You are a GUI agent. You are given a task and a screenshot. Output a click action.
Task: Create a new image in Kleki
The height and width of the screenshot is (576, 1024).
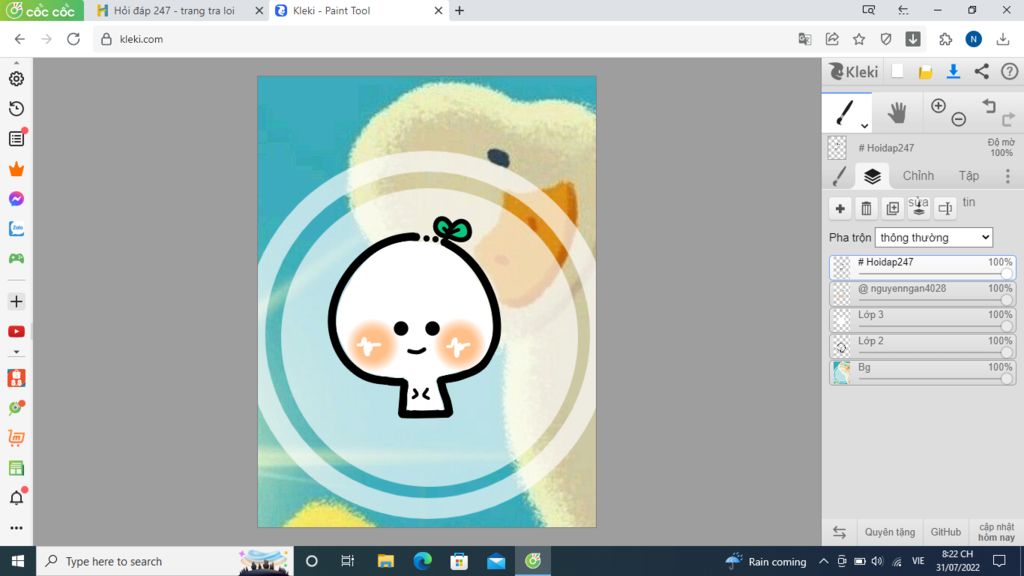[897, 72]
